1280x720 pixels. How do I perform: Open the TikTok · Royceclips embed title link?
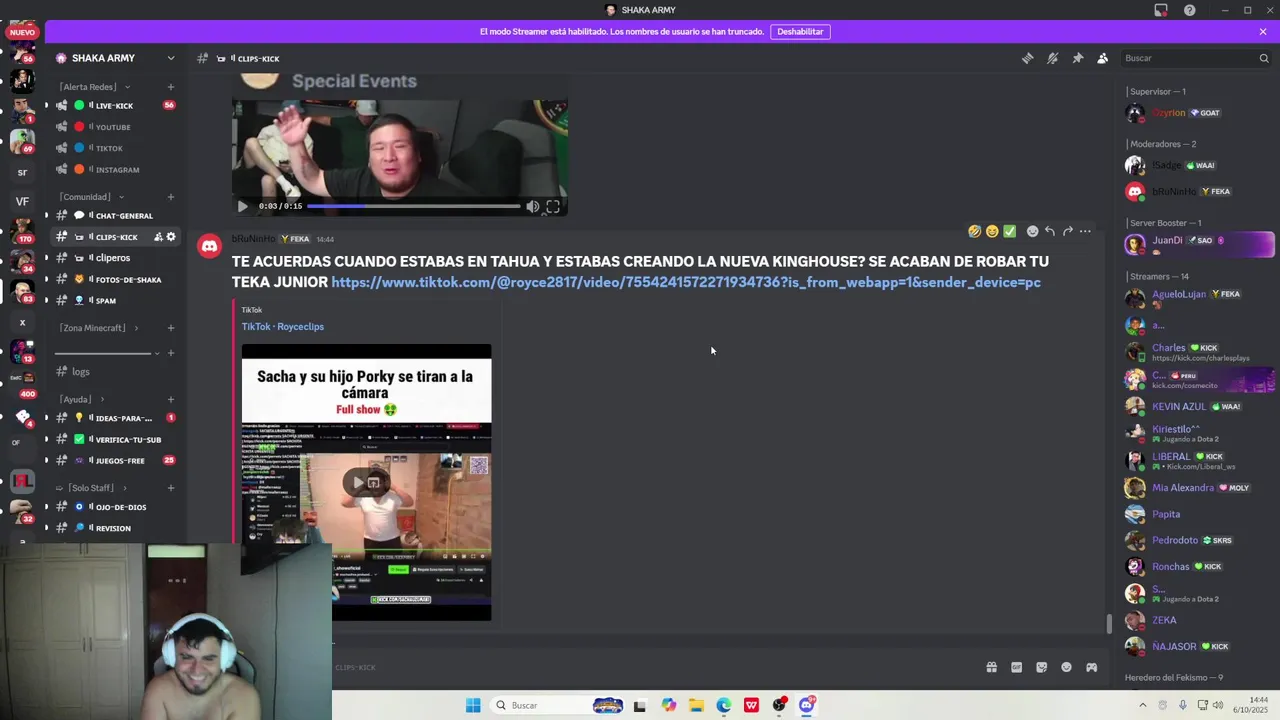click(282, 326)
